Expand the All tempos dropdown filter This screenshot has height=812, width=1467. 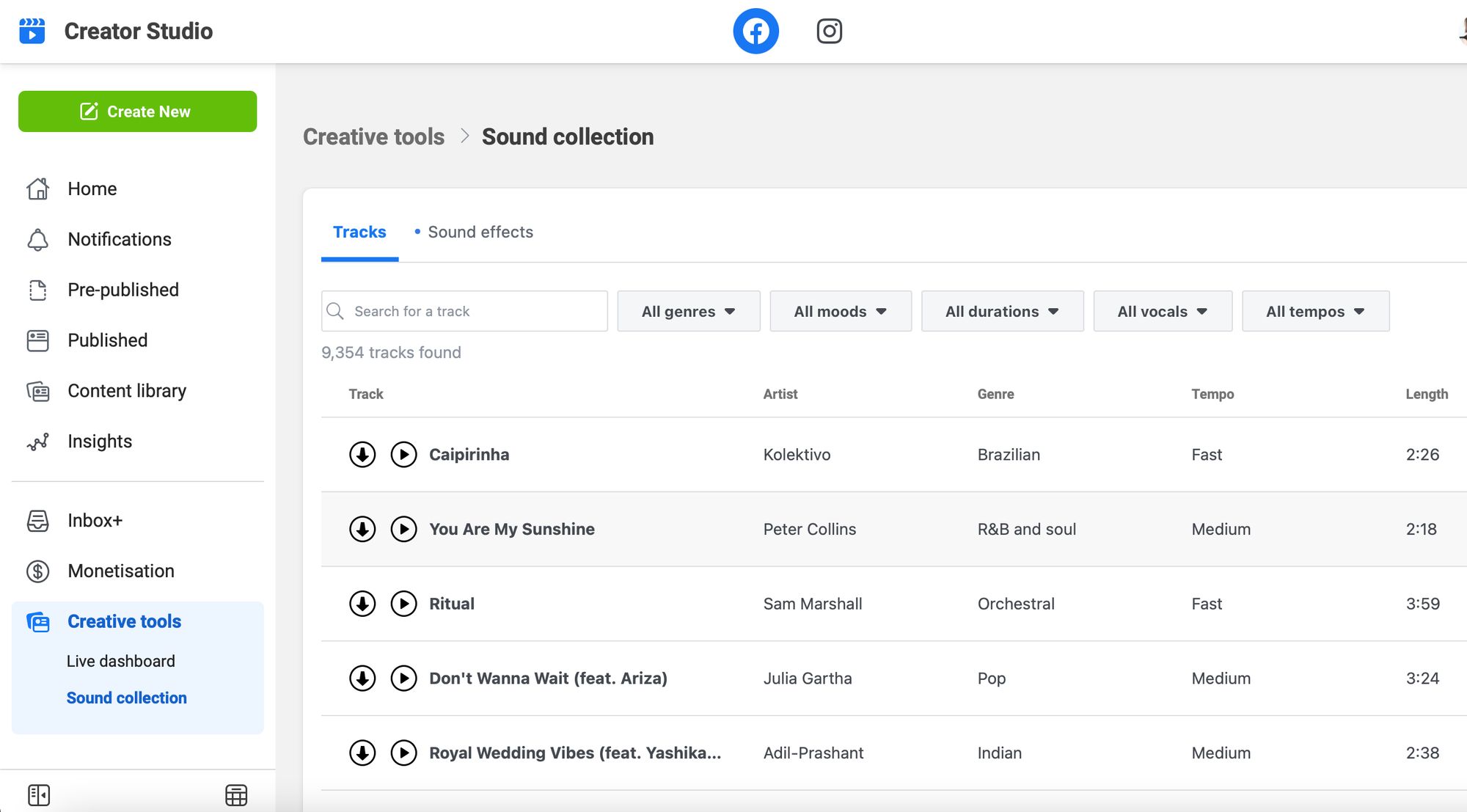point(1313,311)
